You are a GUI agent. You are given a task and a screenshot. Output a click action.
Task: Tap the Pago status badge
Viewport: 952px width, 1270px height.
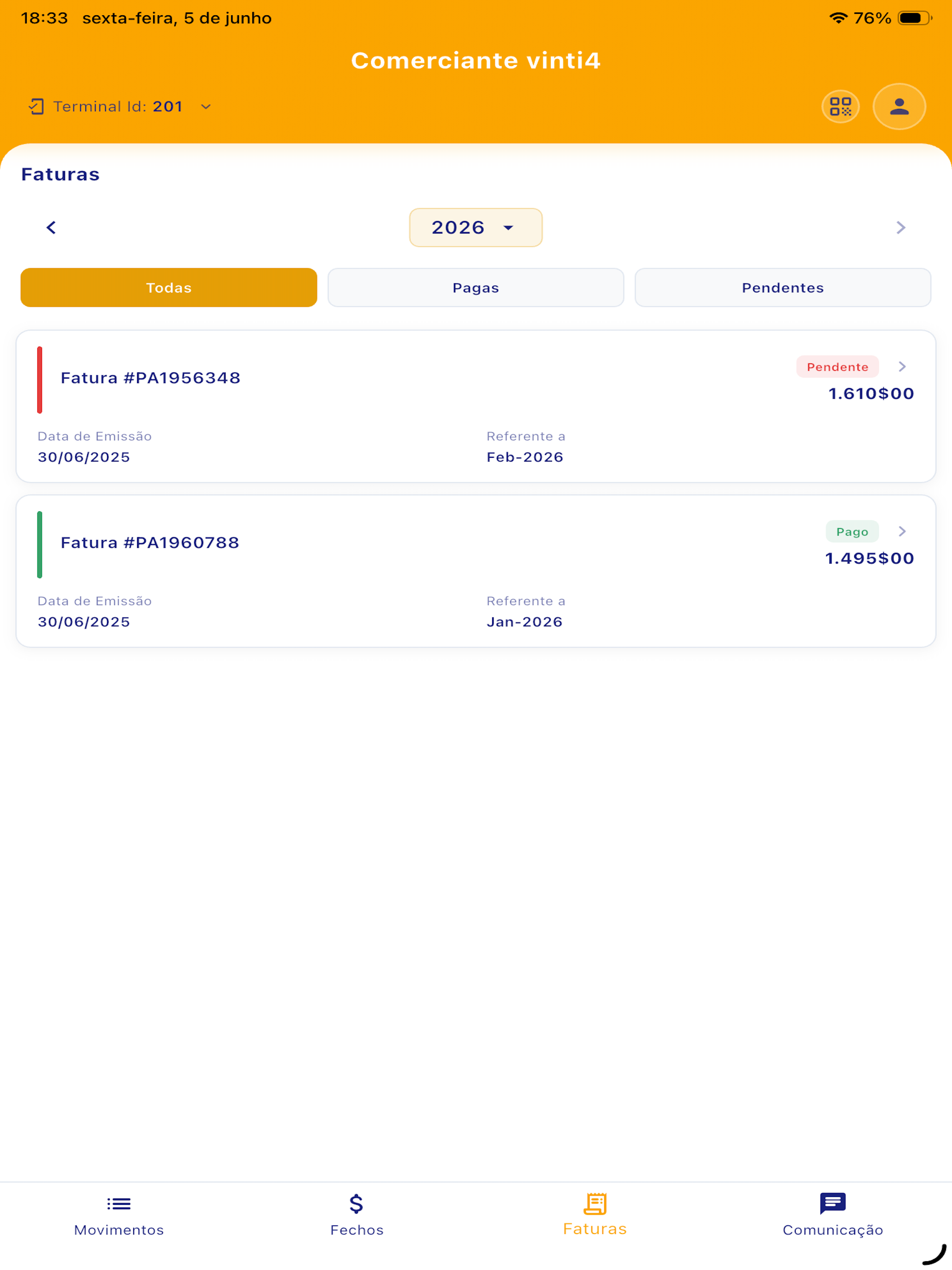click(x=852, y=532)
